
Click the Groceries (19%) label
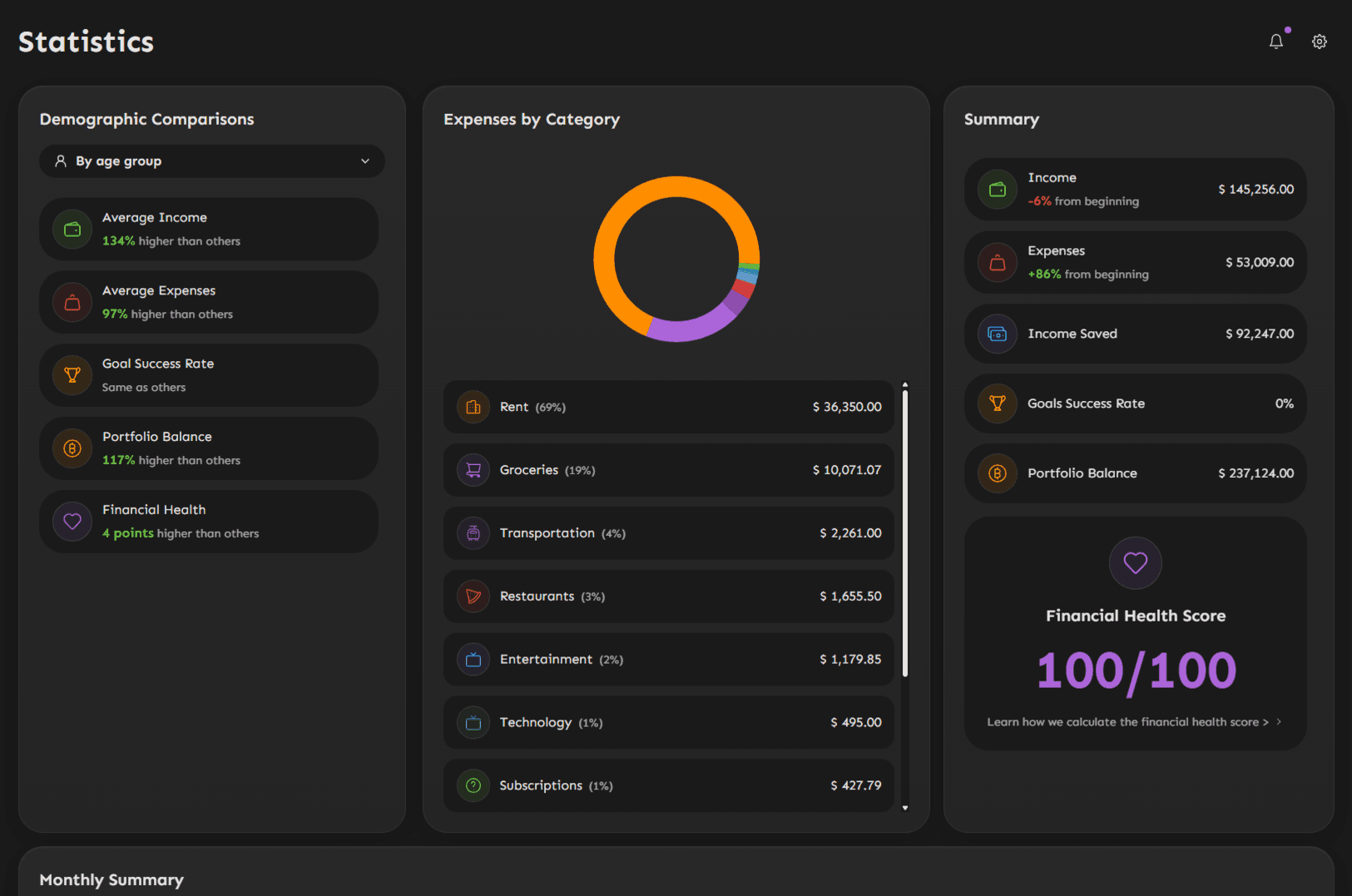pos(547,471)
